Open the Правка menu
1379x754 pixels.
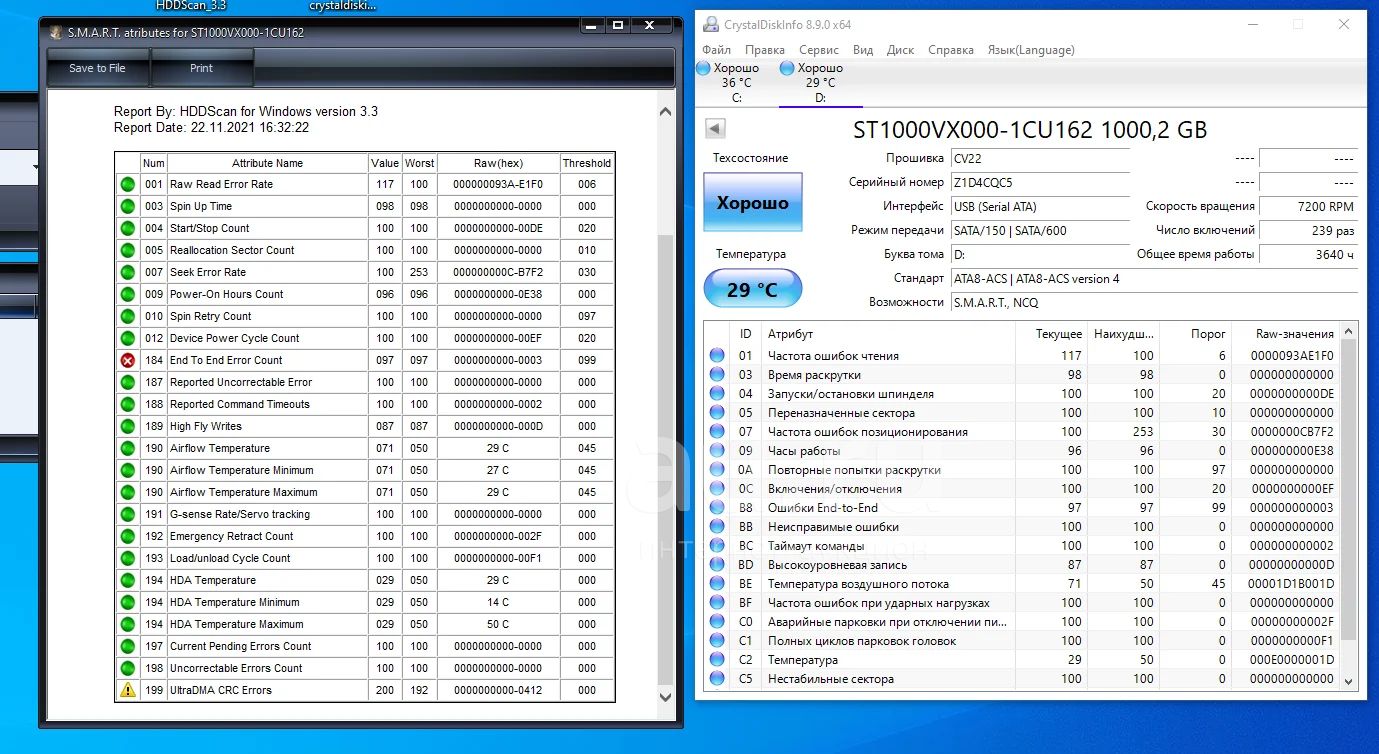(x=765, y=50)
